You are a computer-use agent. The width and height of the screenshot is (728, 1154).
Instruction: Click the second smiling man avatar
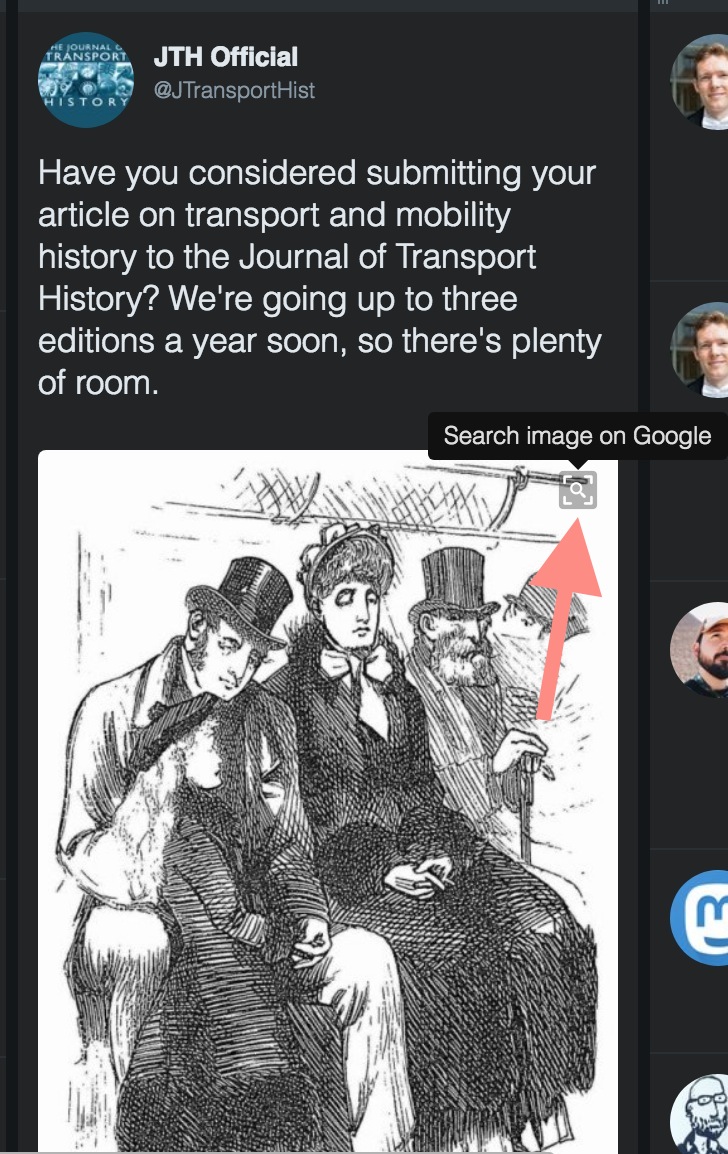click(699, 350)
